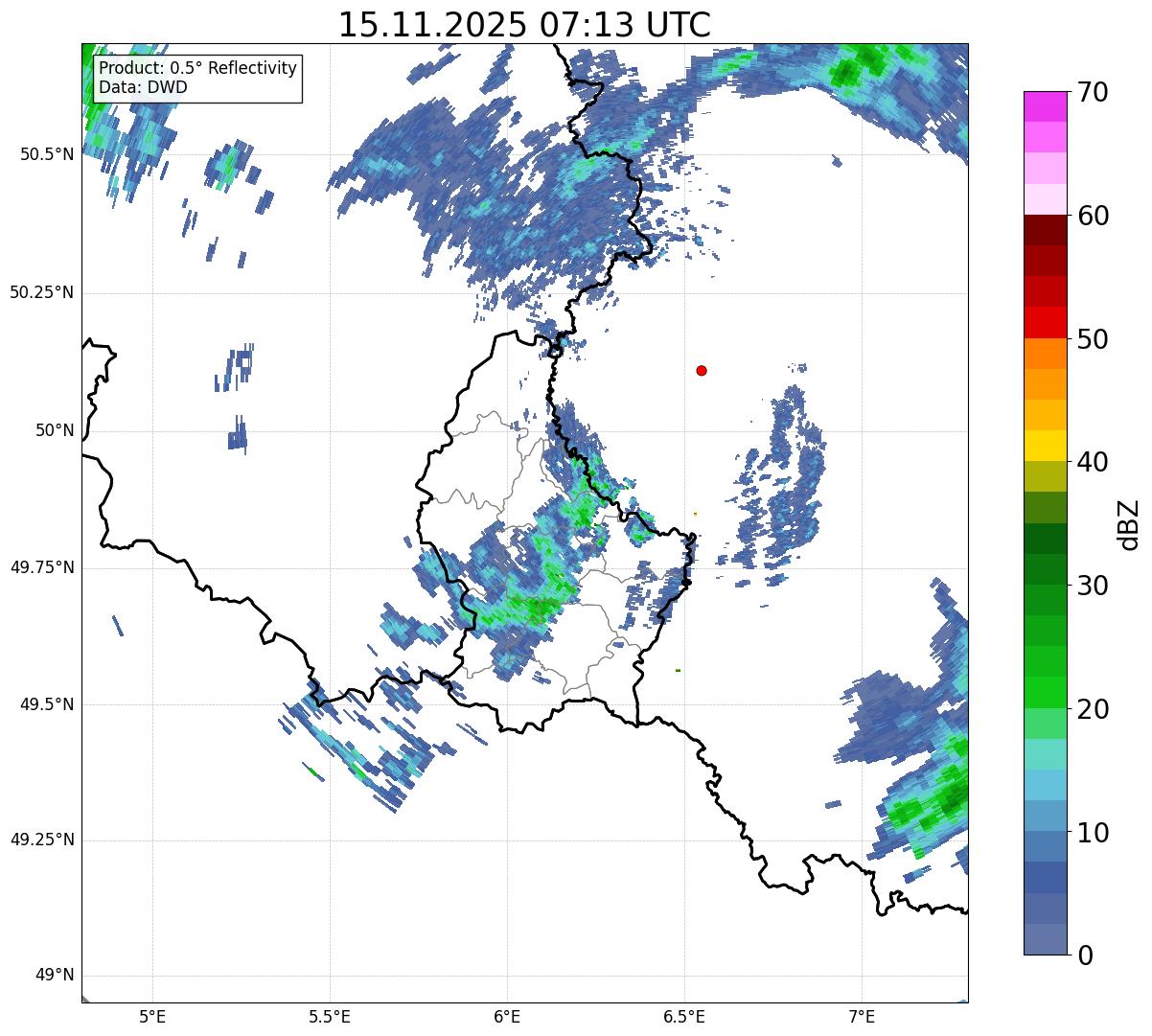Click the colorbar tick label 20
This screenshot has width=1152, height=1036.
coord(1093,709)
